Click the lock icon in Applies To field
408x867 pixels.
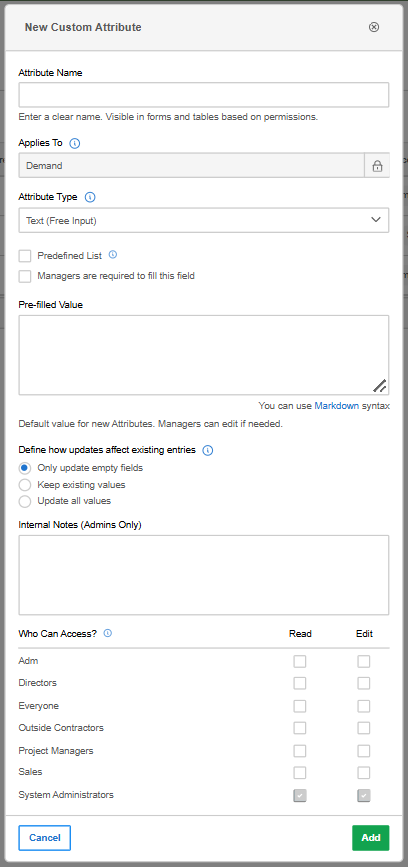pos(377,165)
